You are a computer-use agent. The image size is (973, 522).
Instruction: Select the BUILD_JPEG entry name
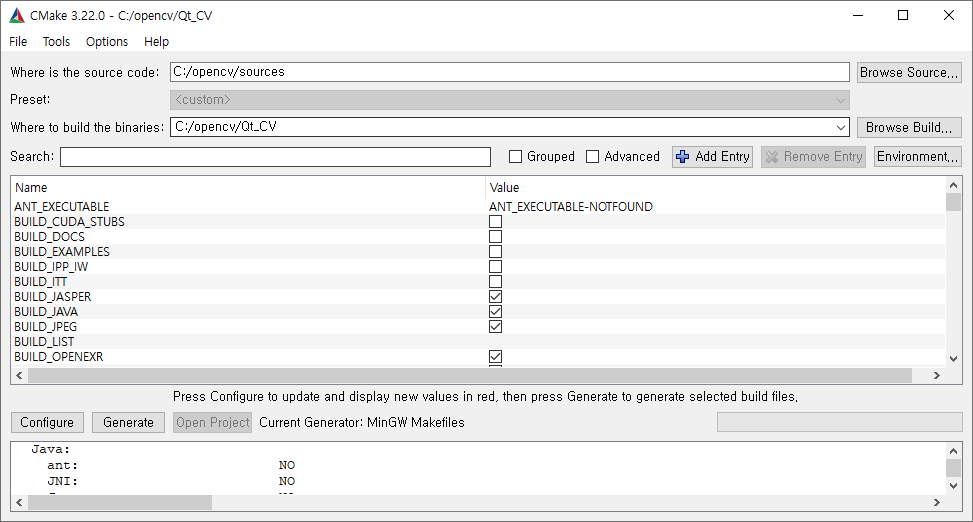pyautogui.click(x=45, y=326)
